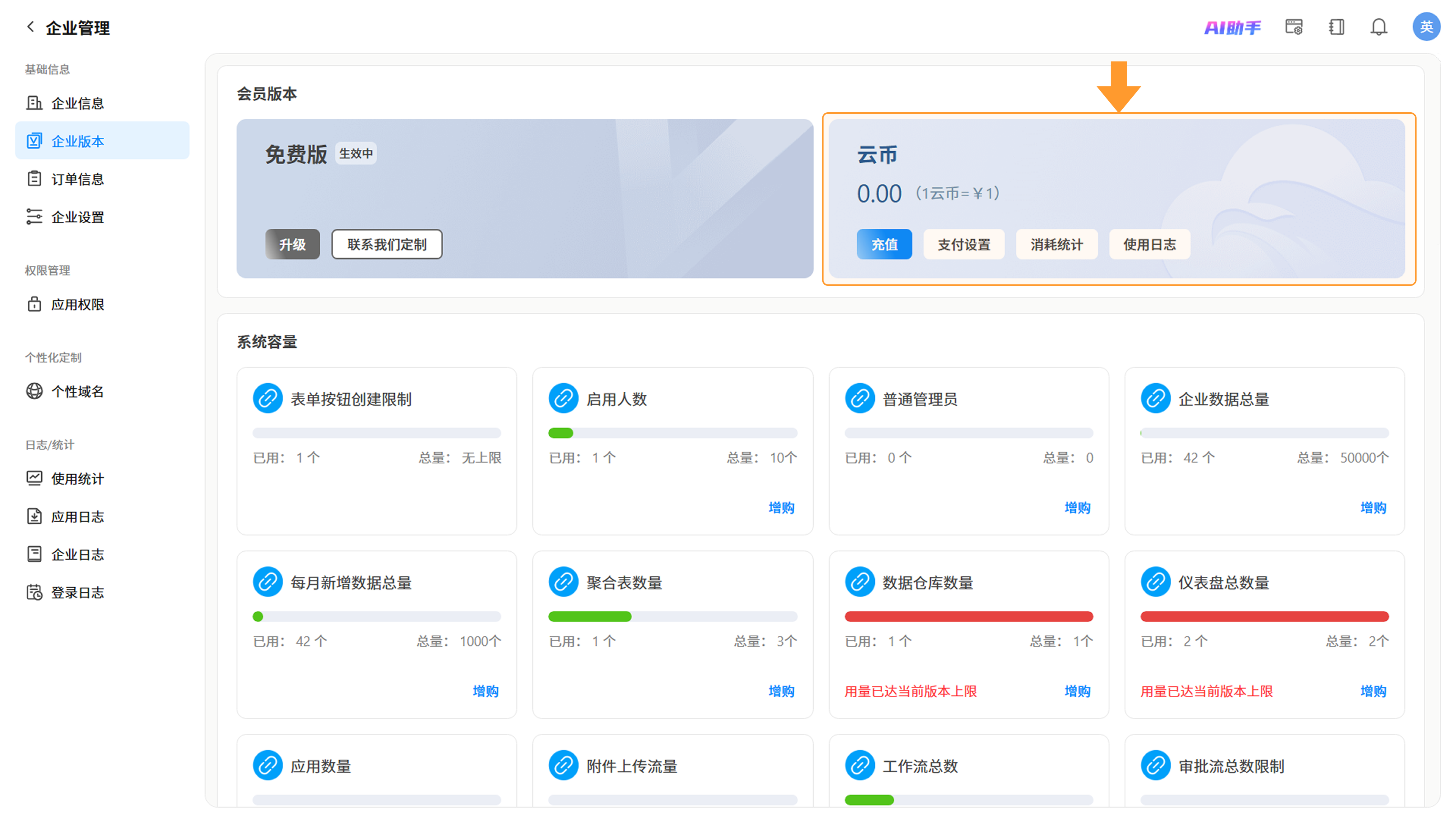Click the 系统容量 section heading
The height and width of the screenshot is (819, 1456).
(x=267, y=341)
